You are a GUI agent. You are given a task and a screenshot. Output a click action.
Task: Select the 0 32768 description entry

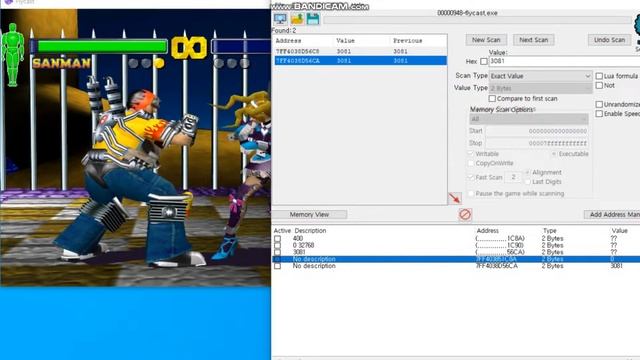[x=303, y=245]
